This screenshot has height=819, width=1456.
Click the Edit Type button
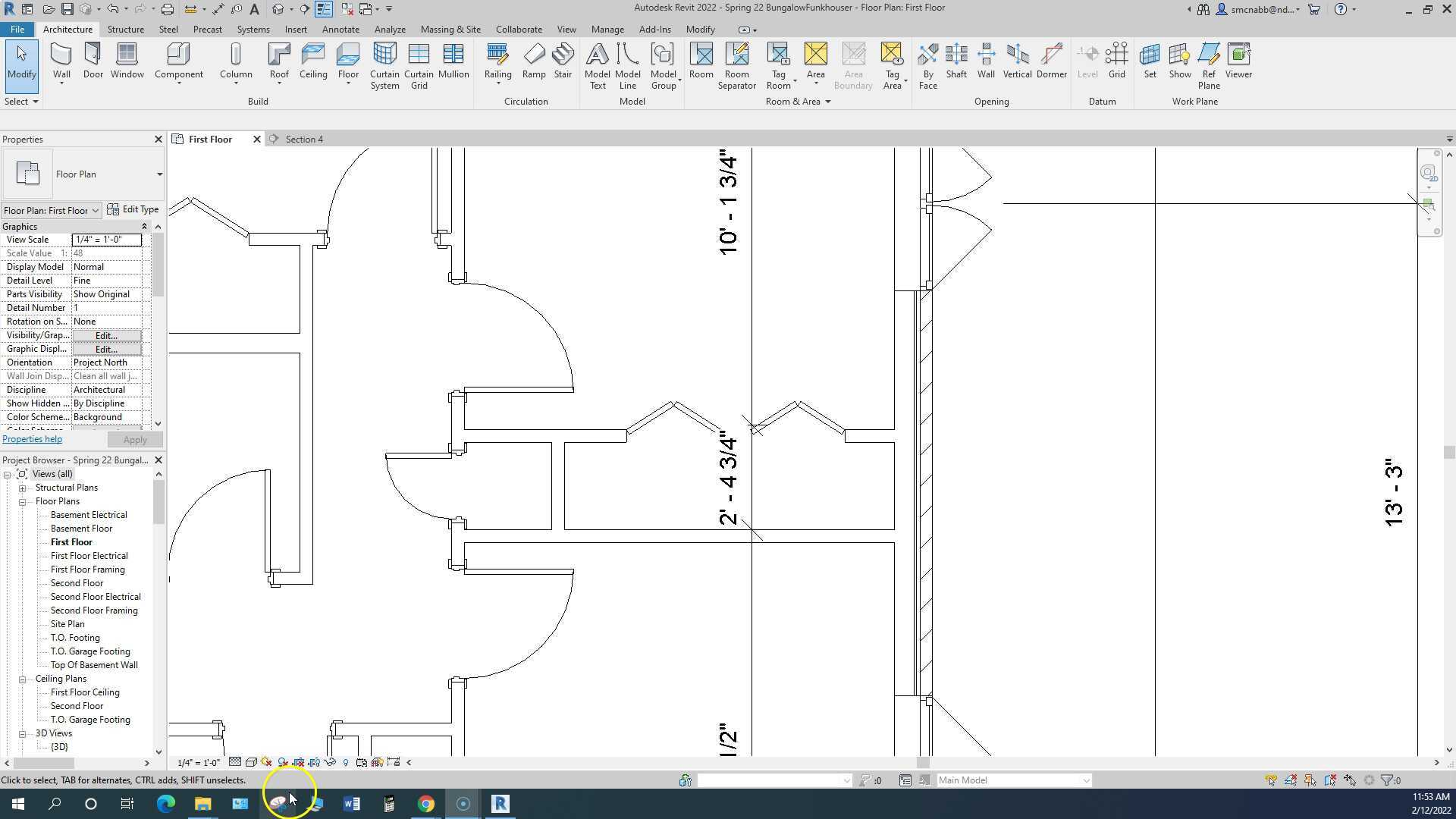point(133,209)
